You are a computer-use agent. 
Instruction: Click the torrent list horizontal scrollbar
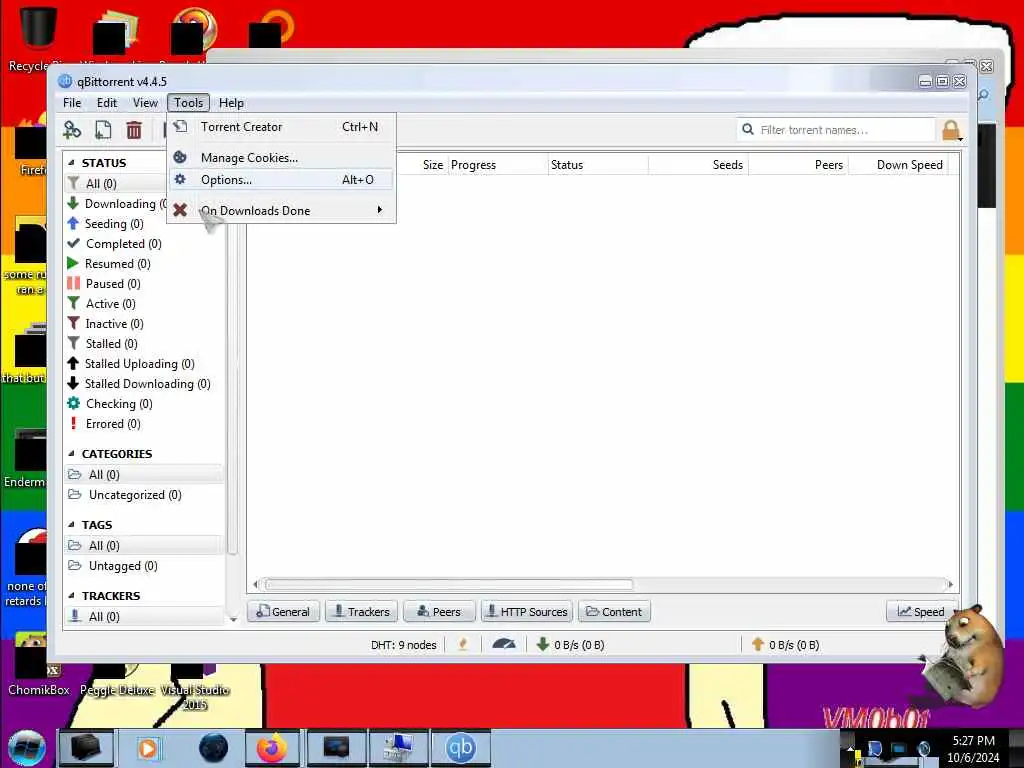[449, 584]
